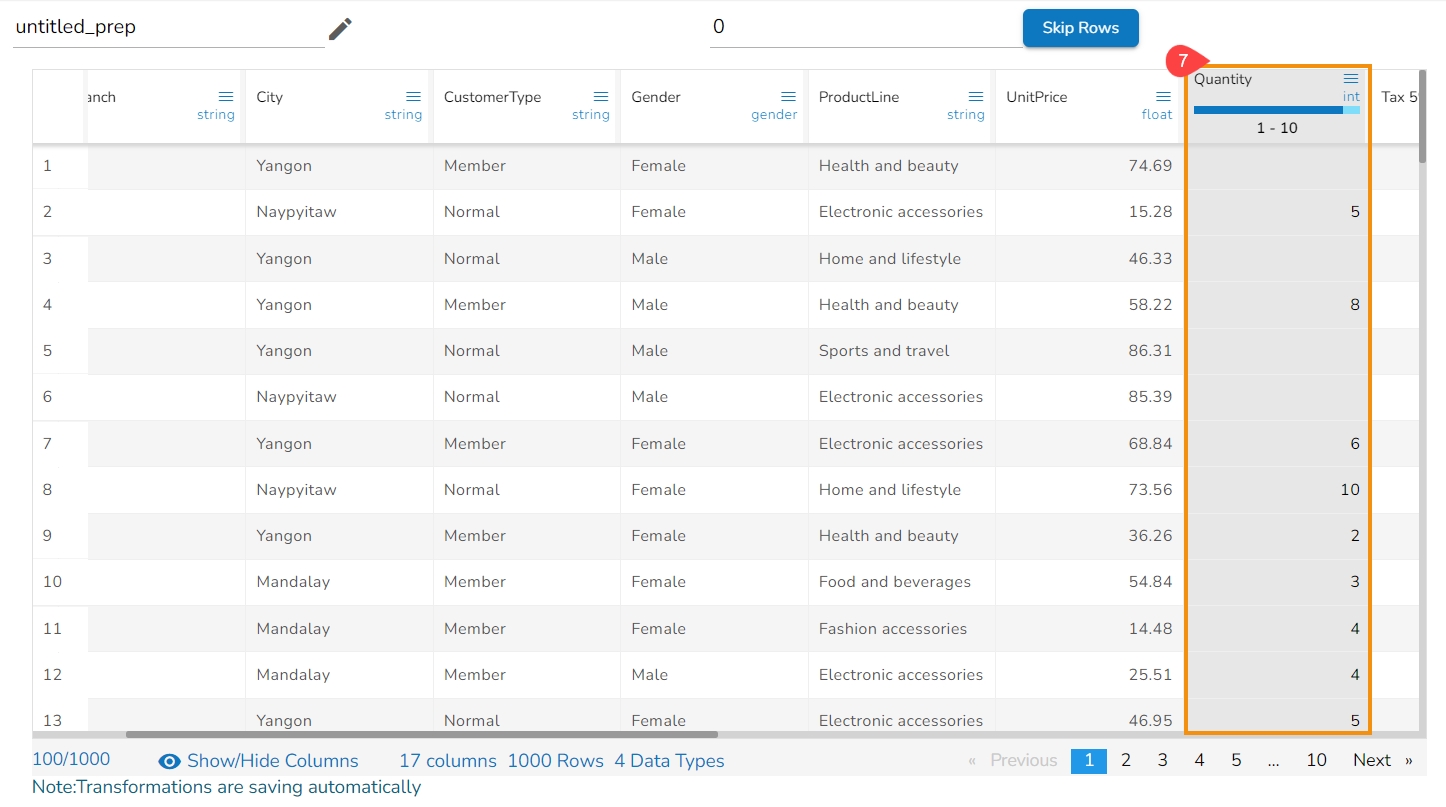Click the skip rows number input field
The image size is (1446, 807).
click(x=865, y=28)
